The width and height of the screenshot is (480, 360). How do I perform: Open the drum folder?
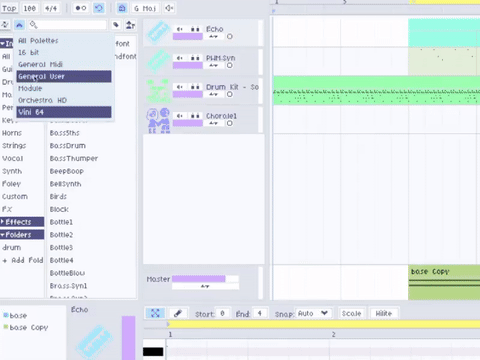pyautogui.click(x=12, y=248)
